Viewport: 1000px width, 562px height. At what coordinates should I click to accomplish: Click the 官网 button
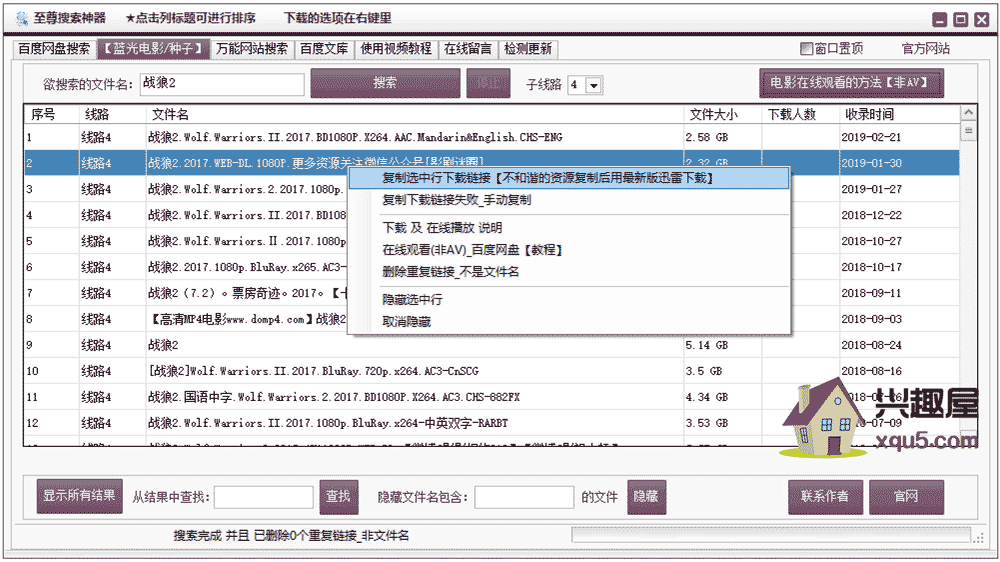(906, 497)
